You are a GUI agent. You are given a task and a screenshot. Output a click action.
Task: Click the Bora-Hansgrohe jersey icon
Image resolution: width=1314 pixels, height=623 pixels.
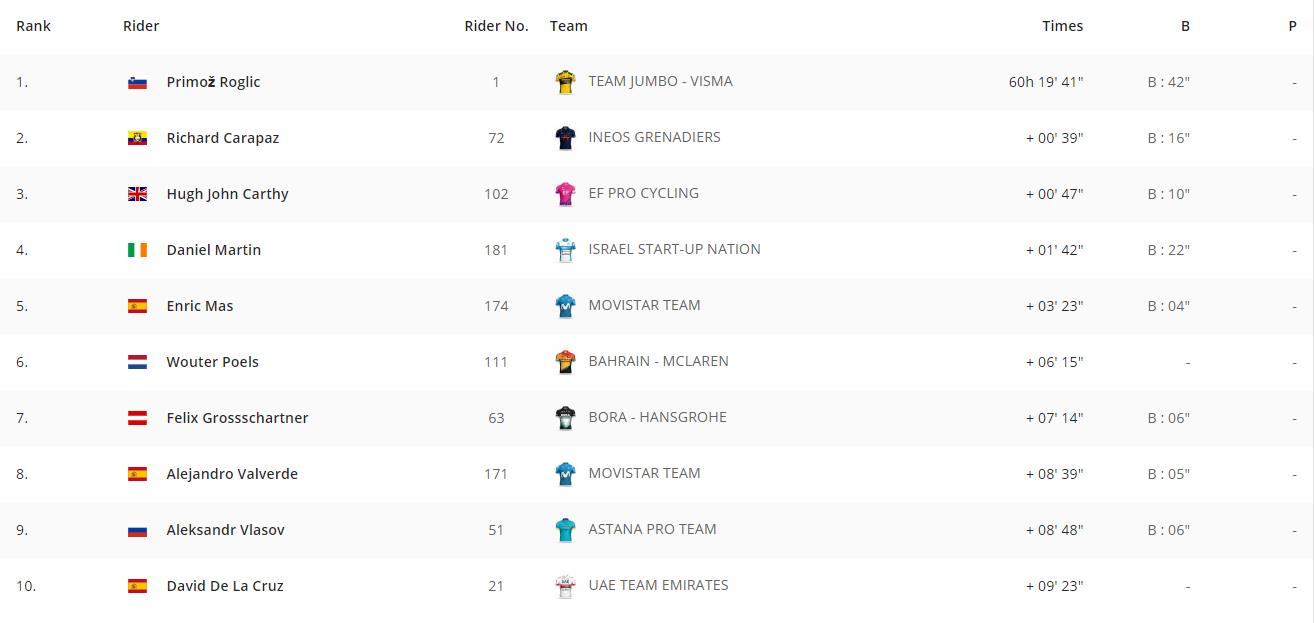566,418
